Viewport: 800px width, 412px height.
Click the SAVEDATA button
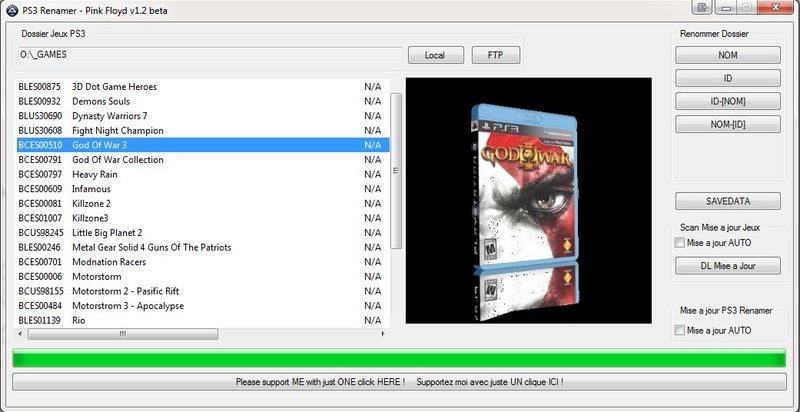[x=728, y=201]
